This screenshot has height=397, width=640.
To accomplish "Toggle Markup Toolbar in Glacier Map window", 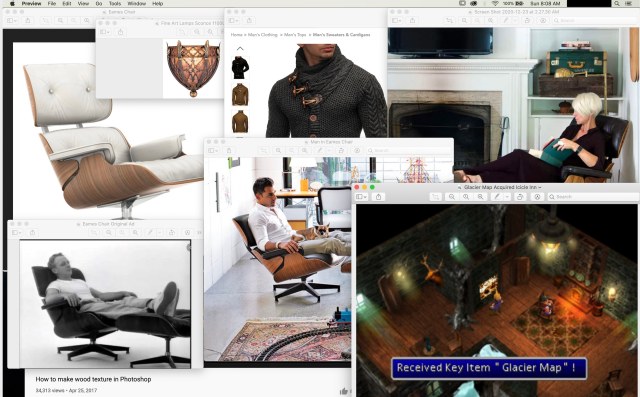I will coord(537,197).
